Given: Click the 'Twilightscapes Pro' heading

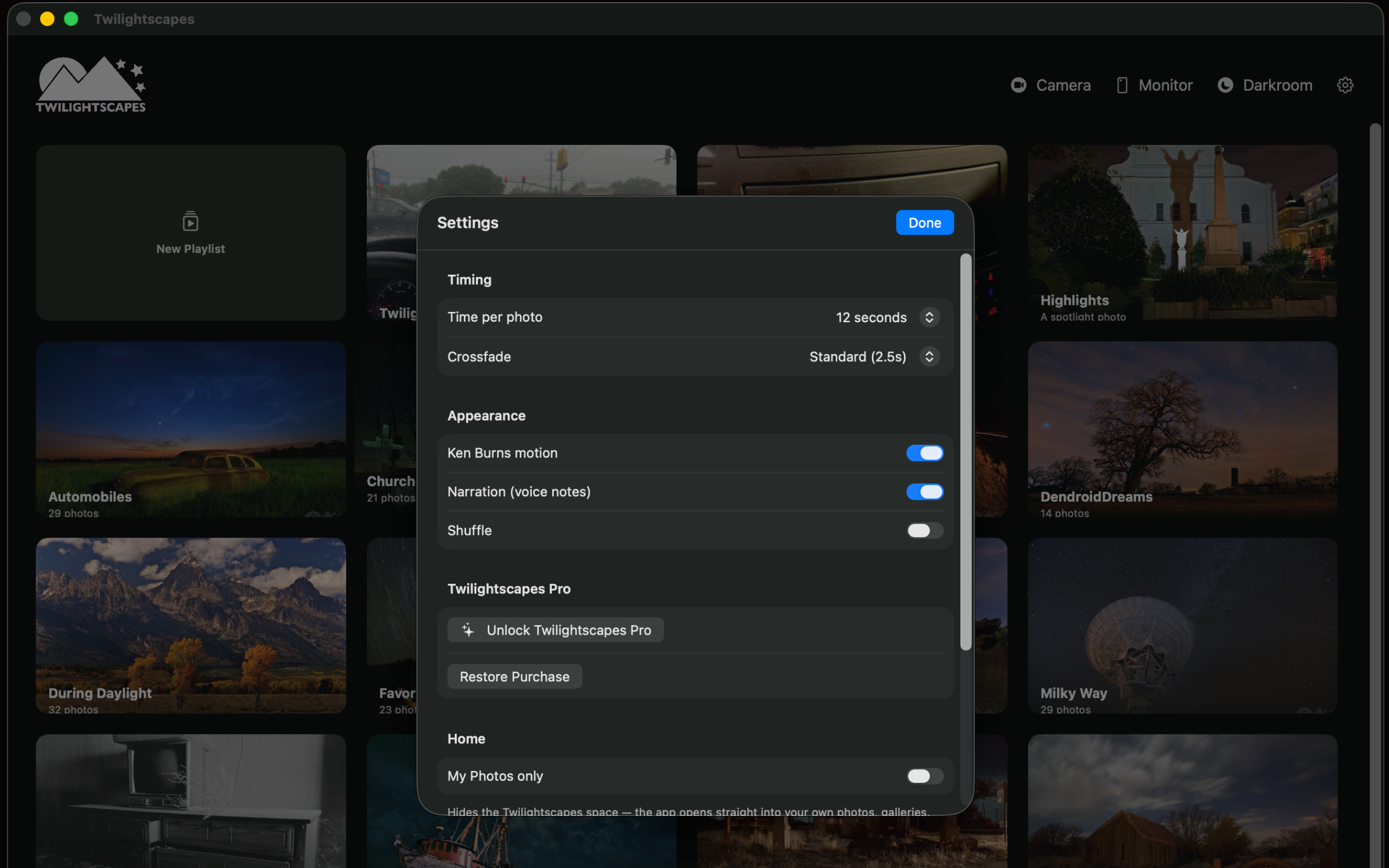Looking at the screenshot, I should point(508,589).
